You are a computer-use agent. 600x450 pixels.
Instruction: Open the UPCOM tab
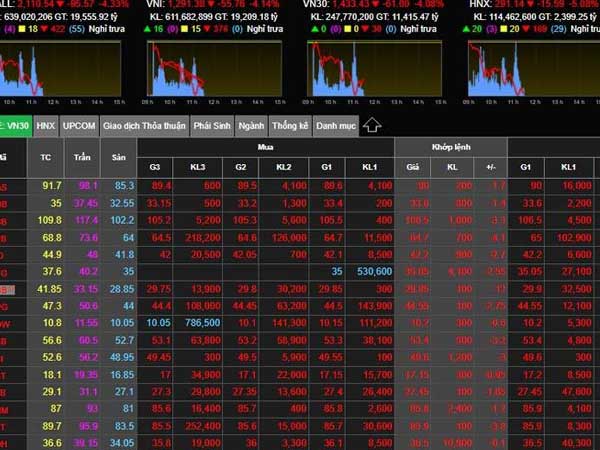[x=79, y=126]
